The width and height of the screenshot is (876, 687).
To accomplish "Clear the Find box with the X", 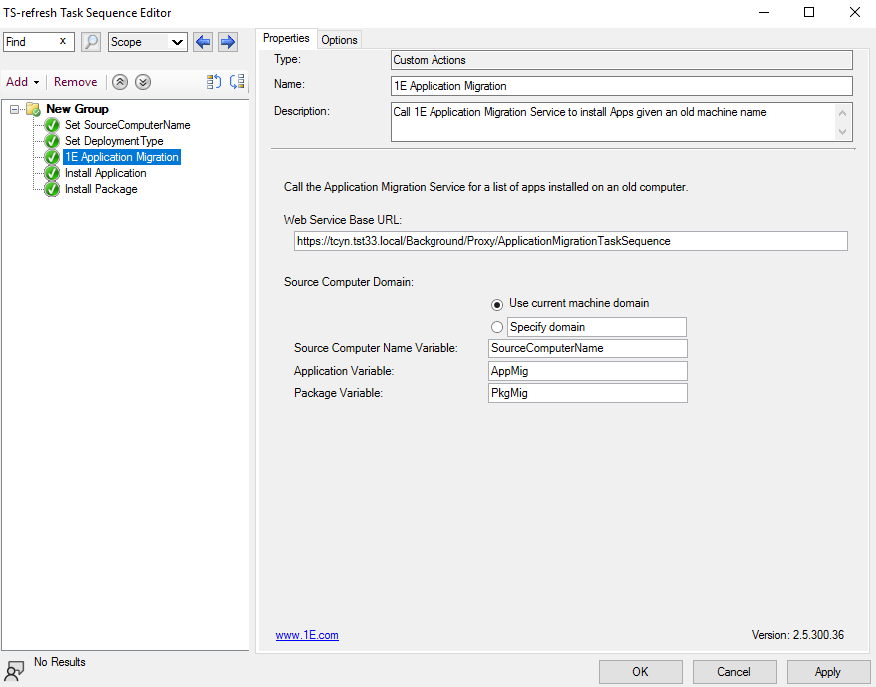I will point(63,42).
